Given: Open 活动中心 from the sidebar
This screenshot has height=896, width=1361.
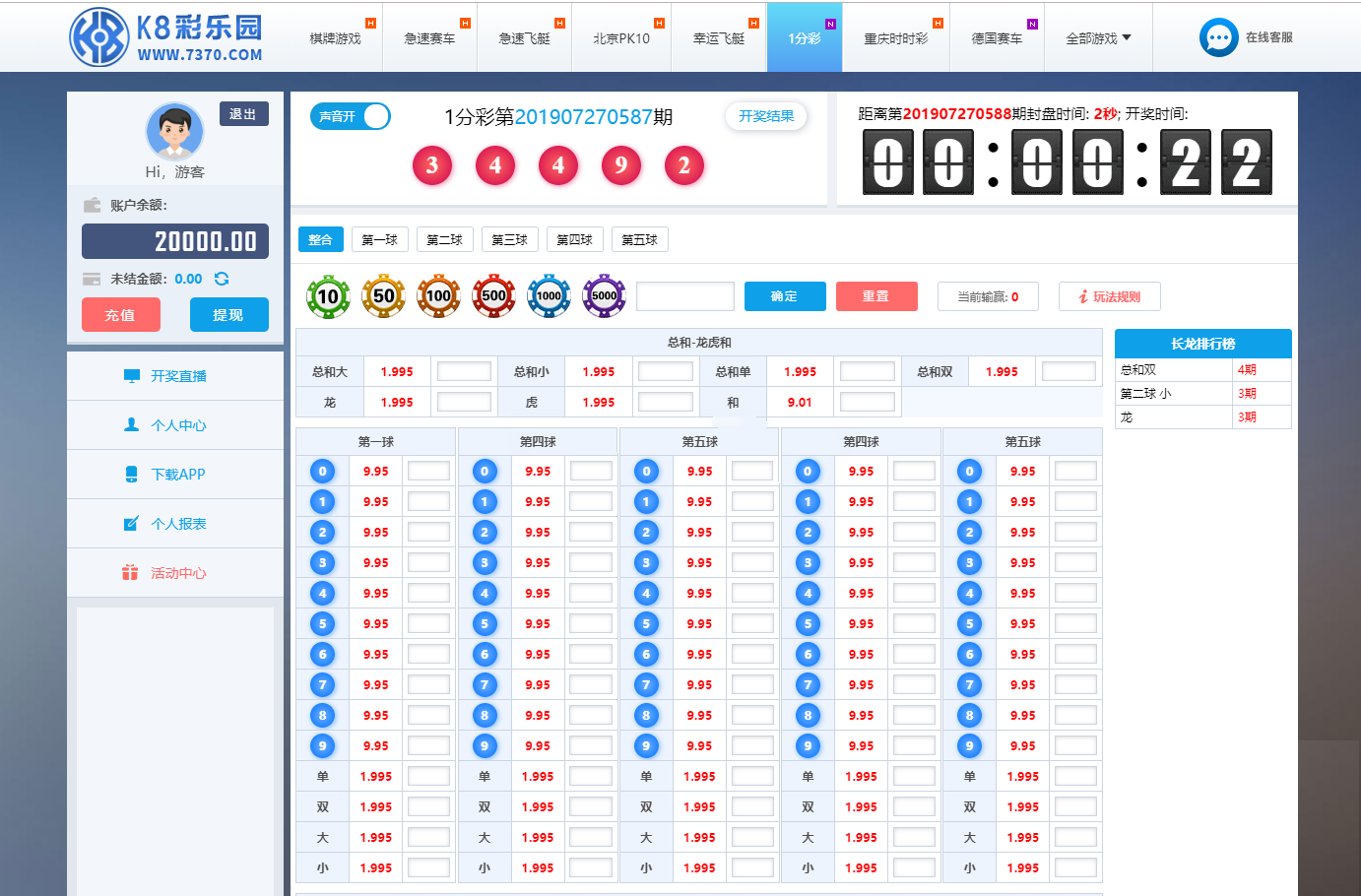Looking at the screenshot, I should coord(177,573).
